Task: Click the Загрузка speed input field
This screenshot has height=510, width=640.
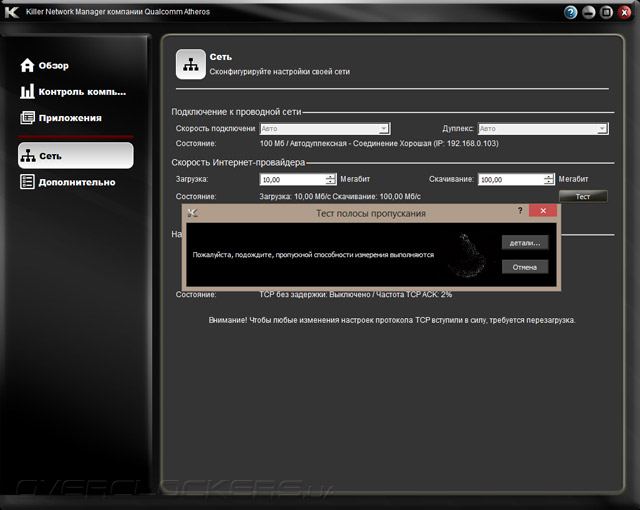Action: pyautogui.click(x=293, y=180)
